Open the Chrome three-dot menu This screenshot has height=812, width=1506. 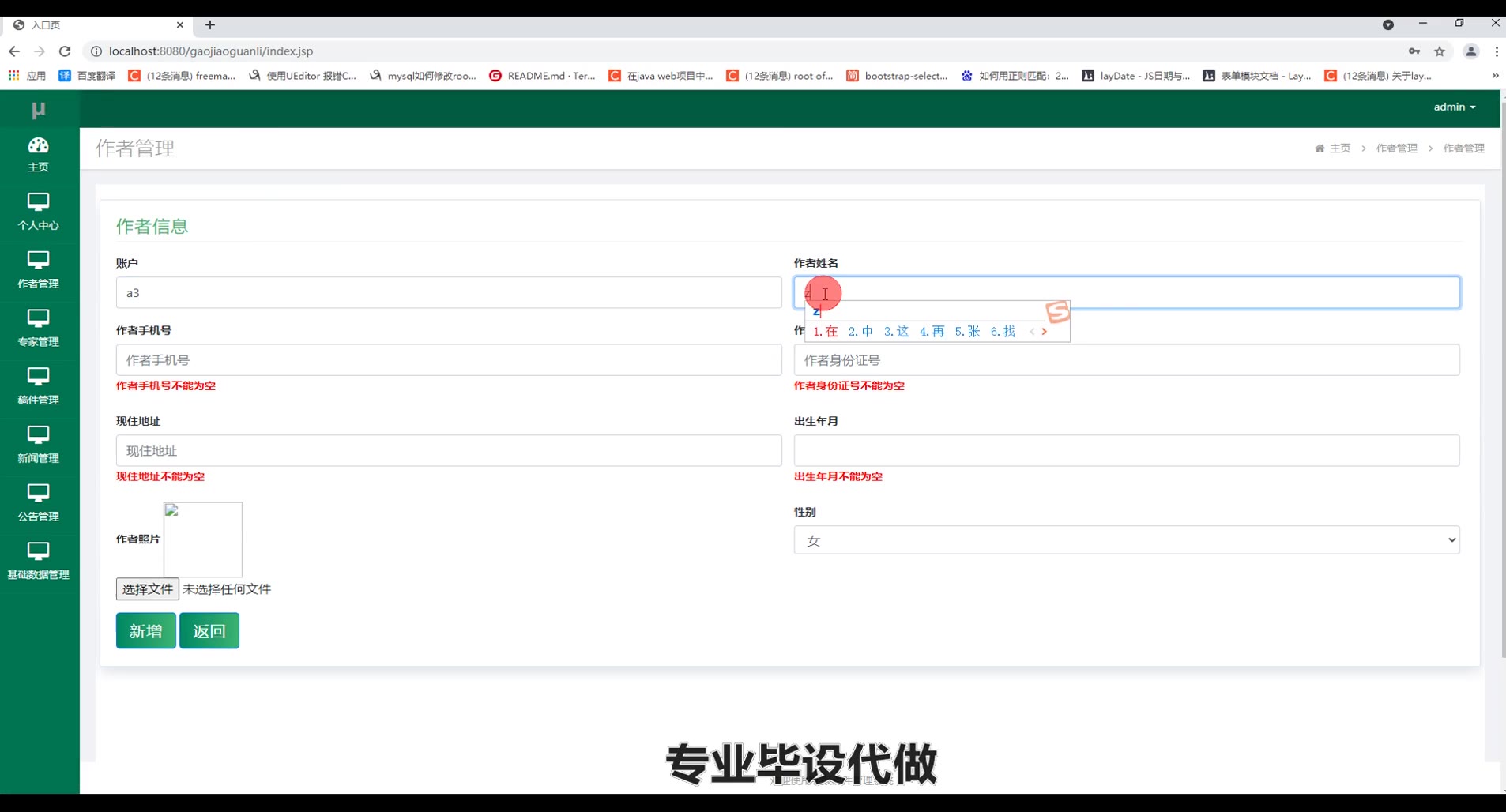(1497, 51)
